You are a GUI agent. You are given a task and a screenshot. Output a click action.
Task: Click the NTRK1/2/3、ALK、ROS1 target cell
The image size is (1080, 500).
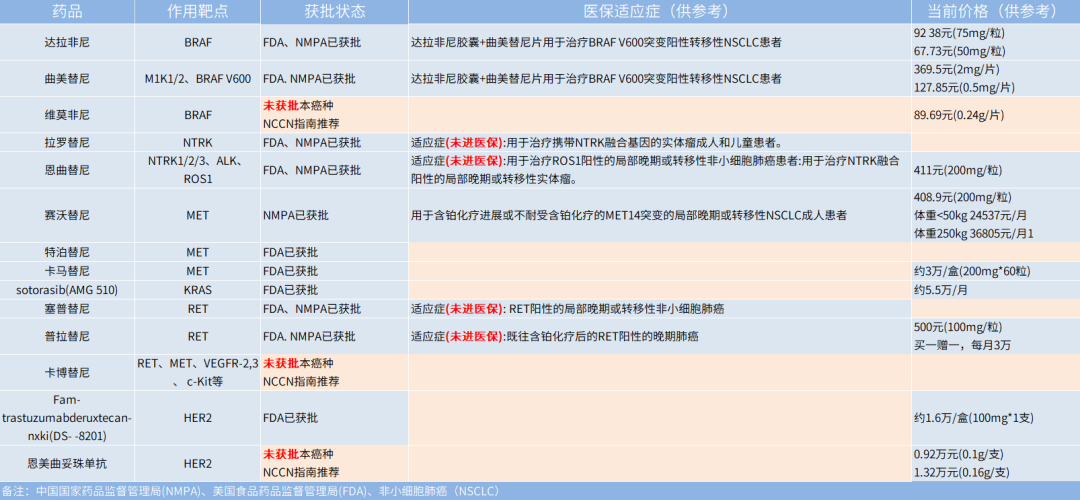point(198,170)
